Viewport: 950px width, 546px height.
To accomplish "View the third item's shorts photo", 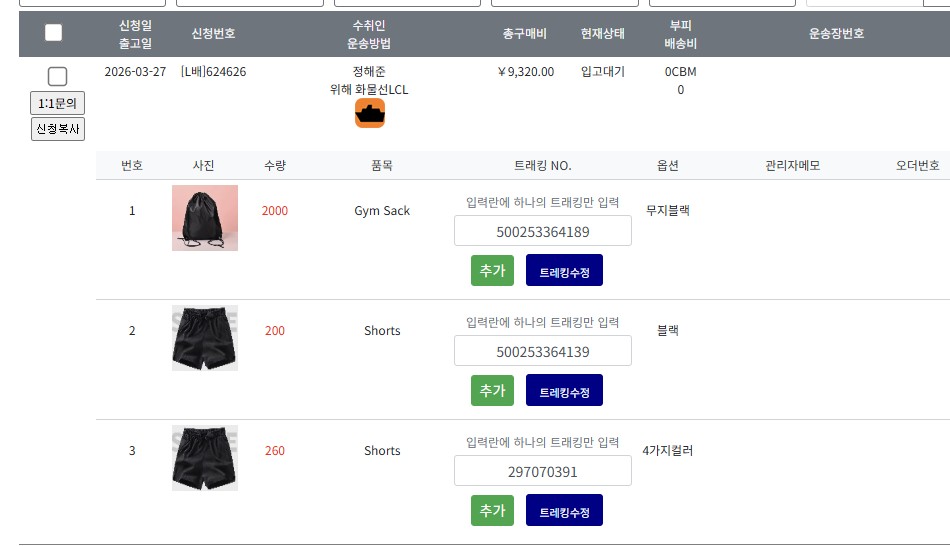I will [205, 458].
